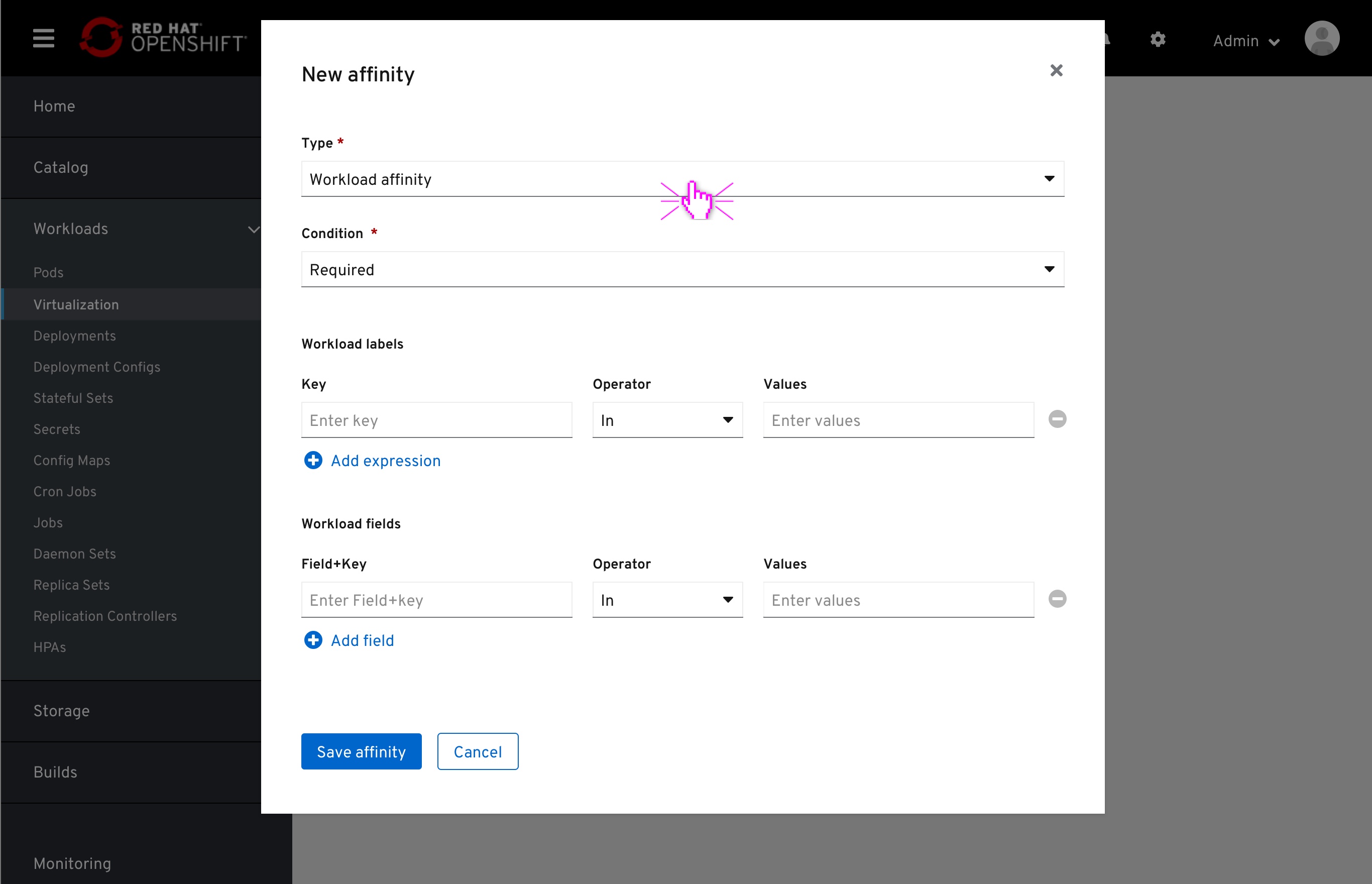Select the Pods menu item
This screenshot has height=884, width=1372.
pos(48,272)
